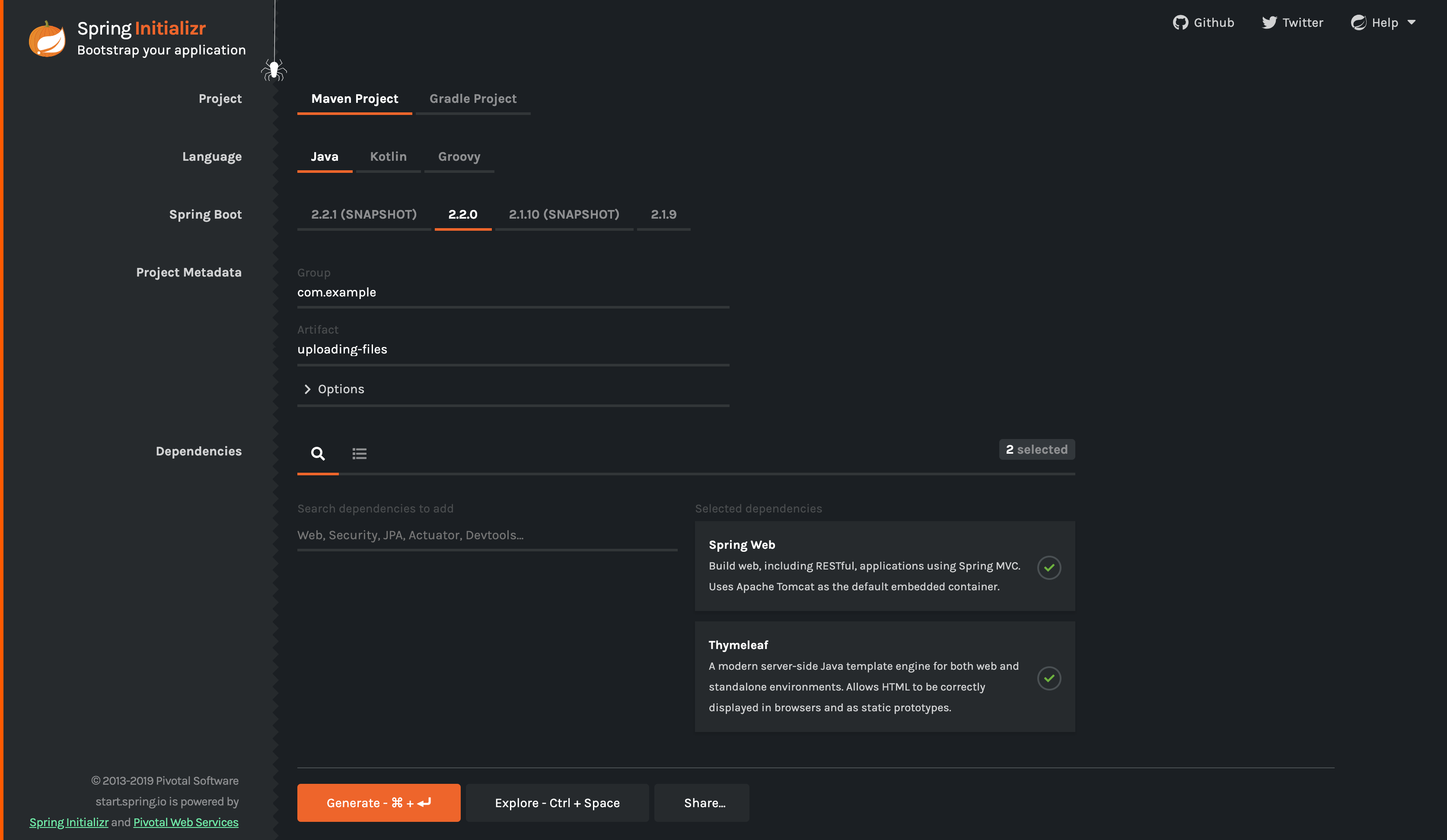Click the dangling spider icon
Viewport: 1447px width, 840px height.
point(274,70)
